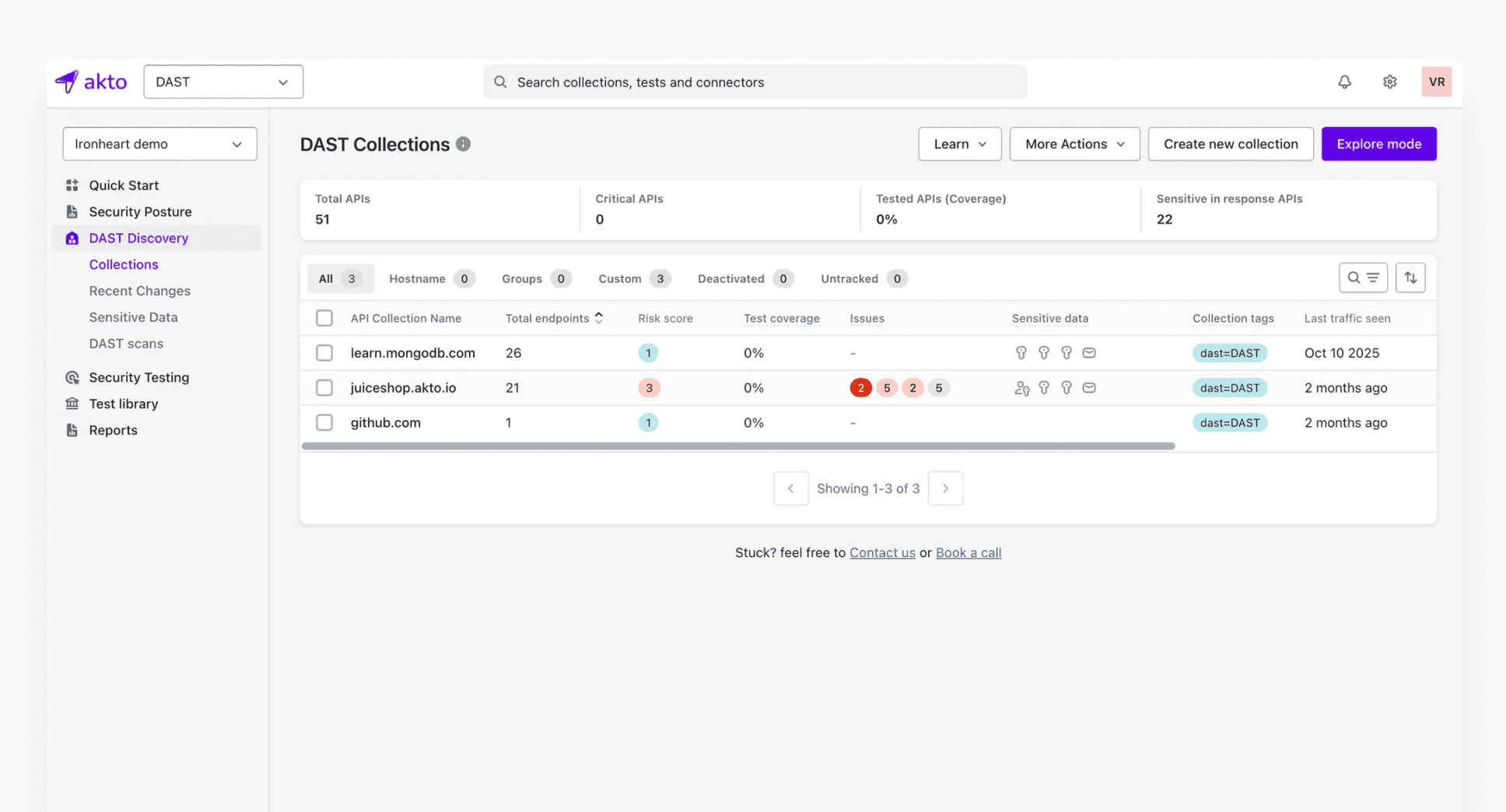Follow the Contact us link
The width and height of the screenshot is (1506, 812).
coord(882,552)
